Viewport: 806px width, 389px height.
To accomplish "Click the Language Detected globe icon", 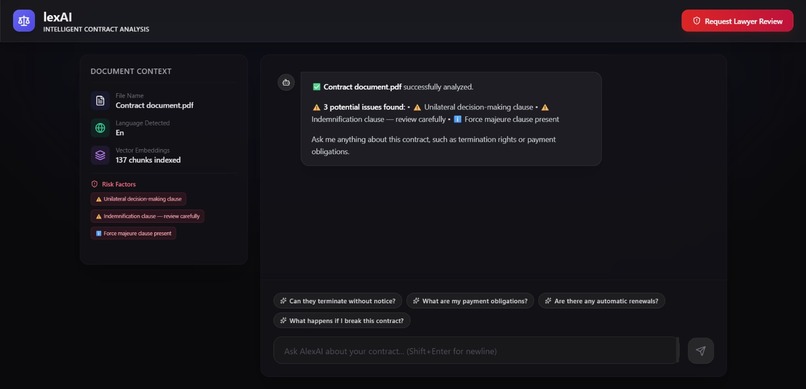I will click(x=100, y=128).
